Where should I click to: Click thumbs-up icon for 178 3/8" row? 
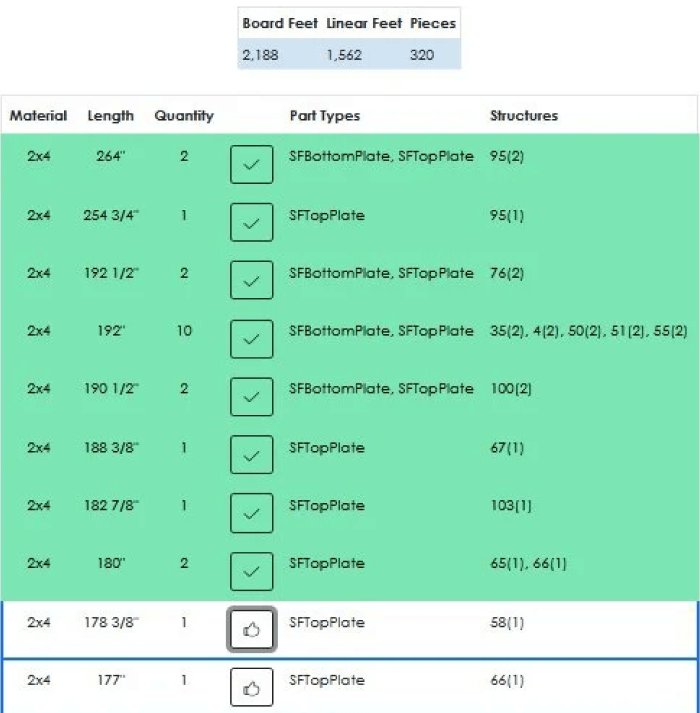251,630
